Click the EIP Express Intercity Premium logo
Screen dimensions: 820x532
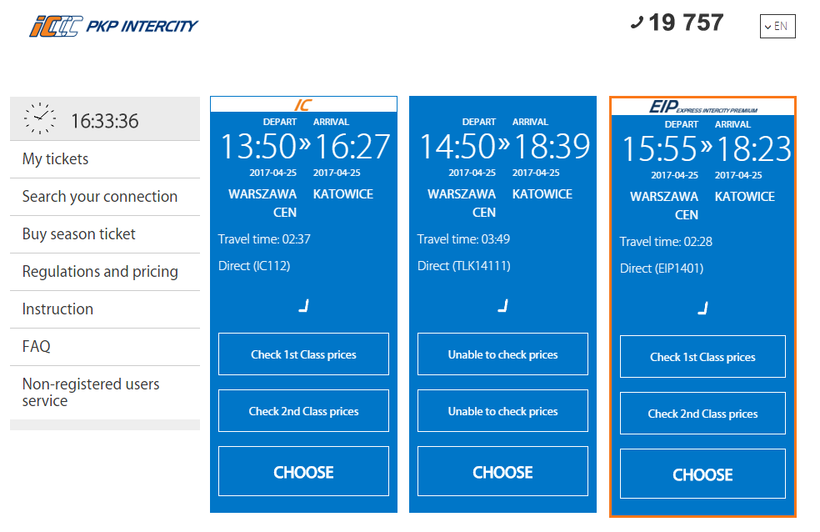[702, 106]
